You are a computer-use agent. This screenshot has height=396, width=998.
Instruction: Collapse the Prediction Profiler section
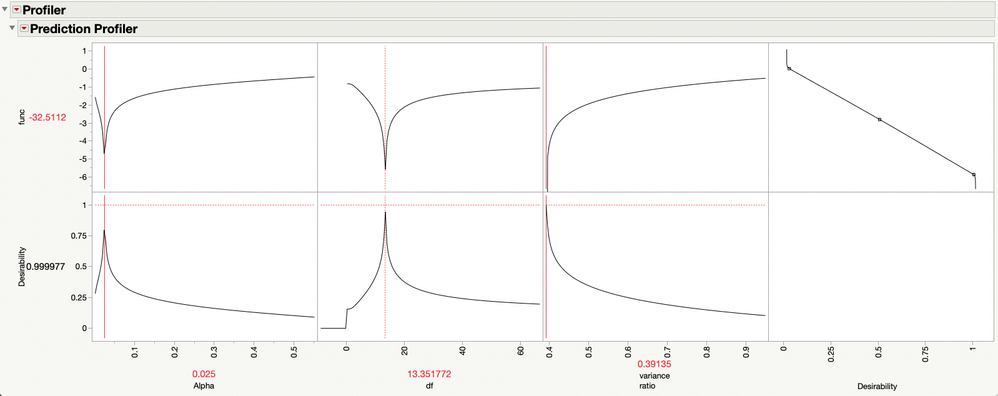coord(12,29)
